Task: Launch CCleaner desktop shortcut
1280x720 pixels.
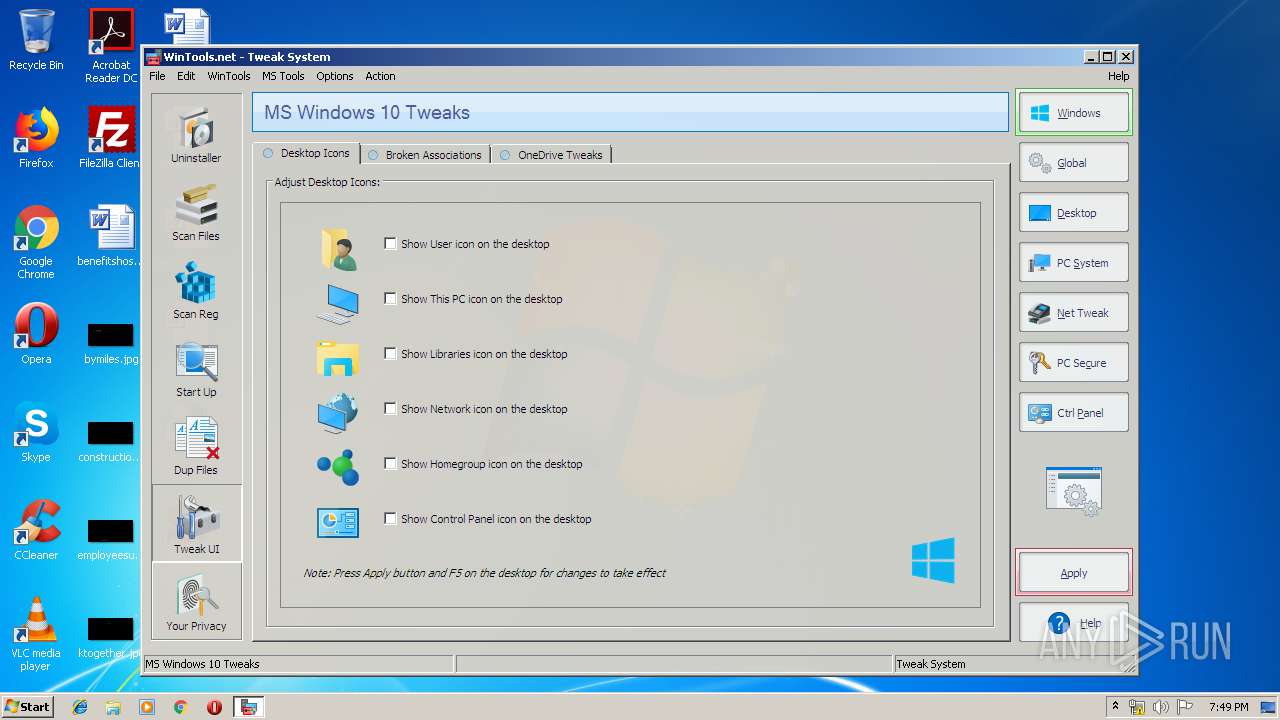Action: coord(36,530)
